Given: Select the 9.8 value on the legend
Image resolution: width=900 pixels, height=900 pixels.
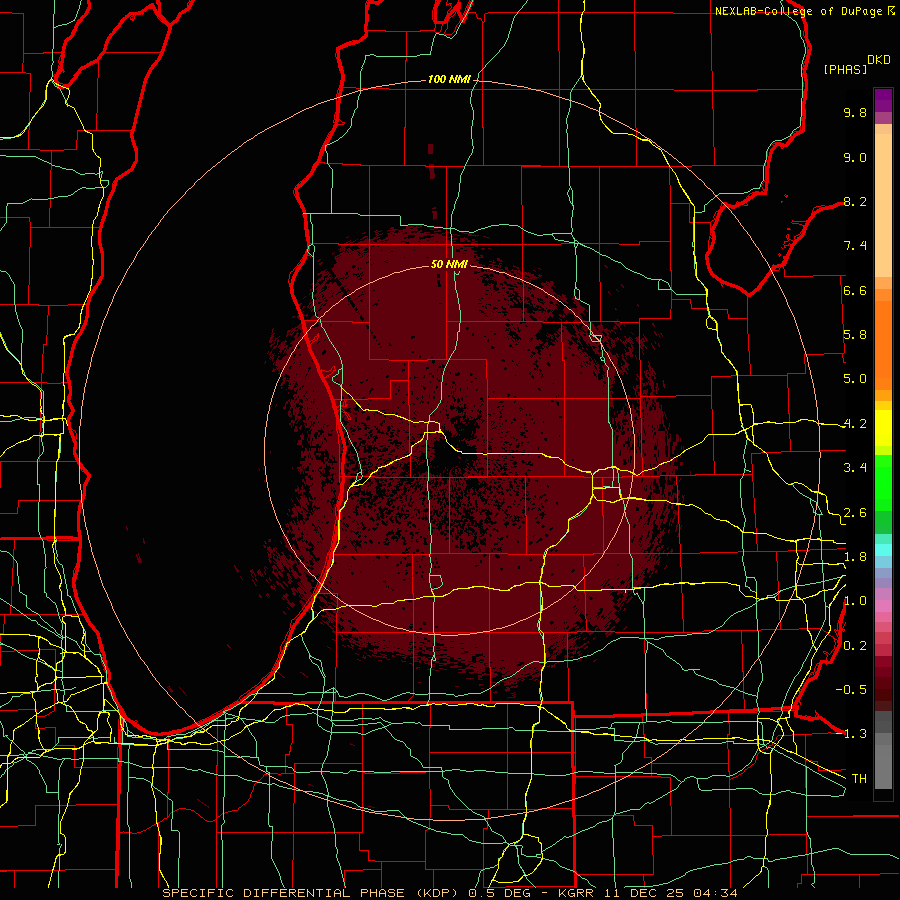Looking at the screenshot, I should (x=855, y=112).
